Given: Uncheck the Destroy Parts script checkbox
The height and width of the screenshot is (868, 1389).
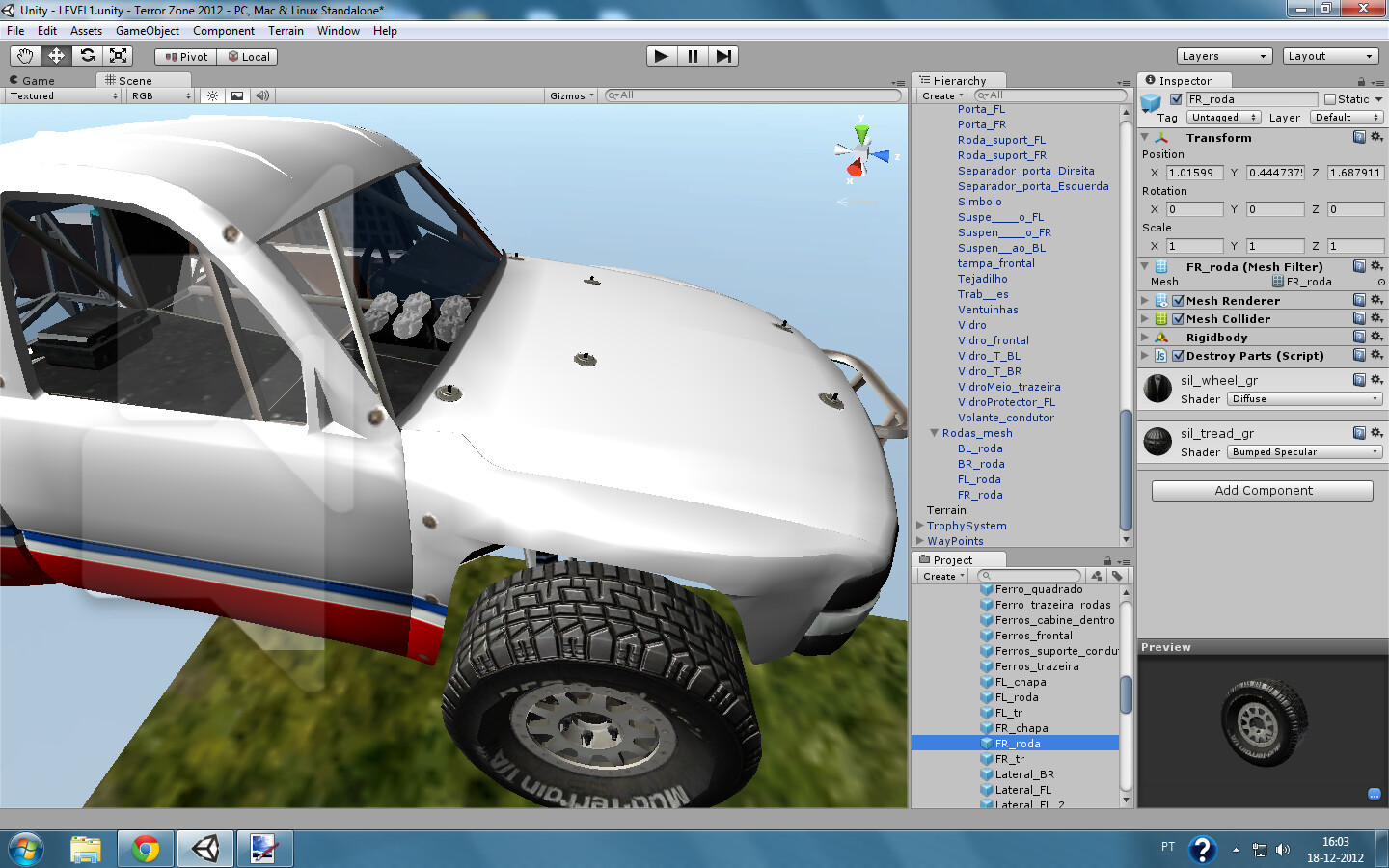Looking at the screenshot, I should 1179,355.
